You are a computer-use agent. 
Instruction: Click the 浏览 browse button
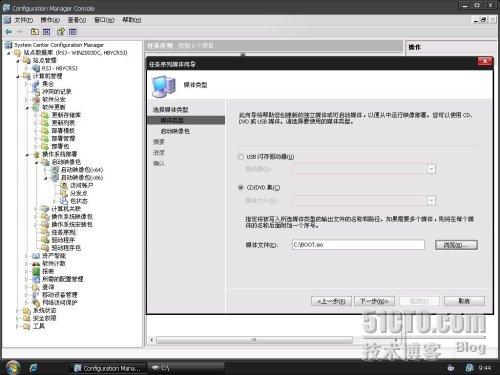click(x=456, y=245)
